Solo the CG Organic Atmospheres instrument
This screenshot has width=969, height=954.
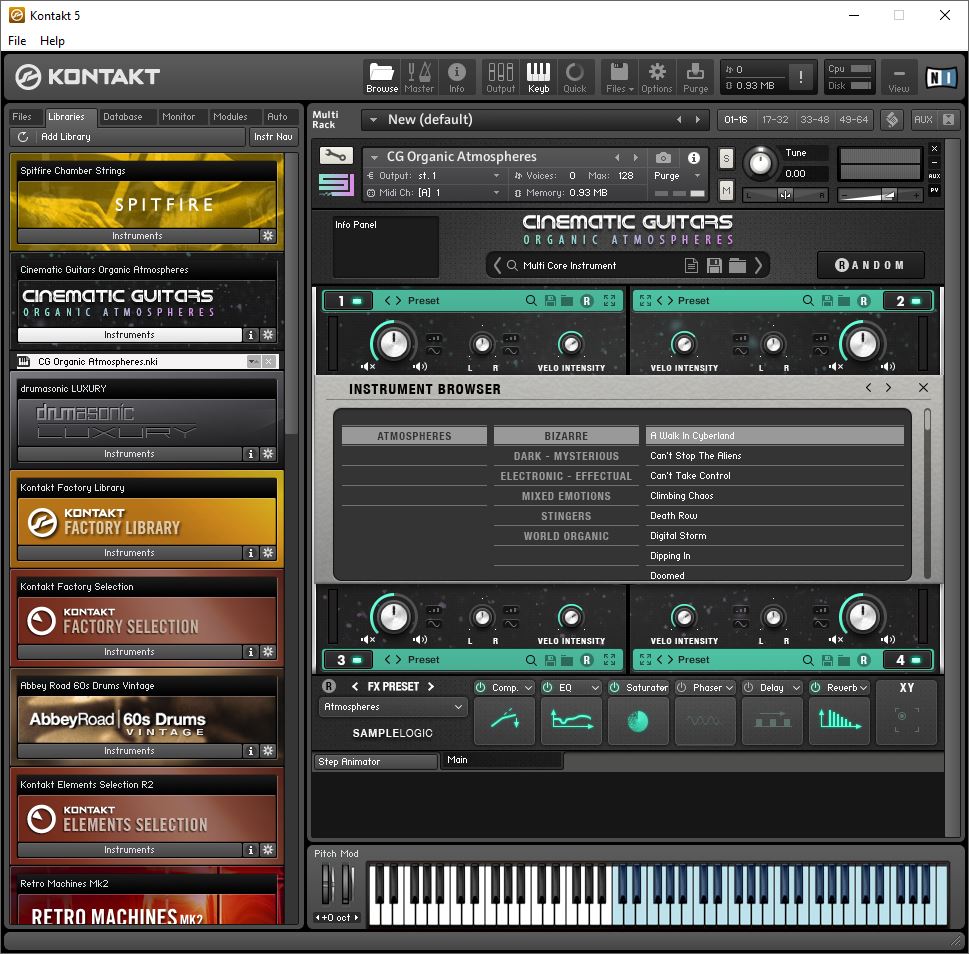(726, 158)
